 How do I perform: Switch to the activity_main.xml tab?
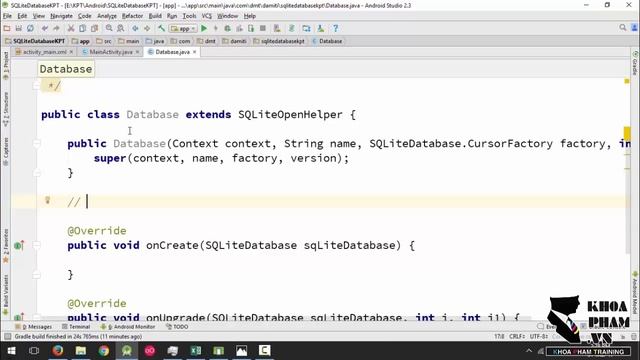pos(44,52)
